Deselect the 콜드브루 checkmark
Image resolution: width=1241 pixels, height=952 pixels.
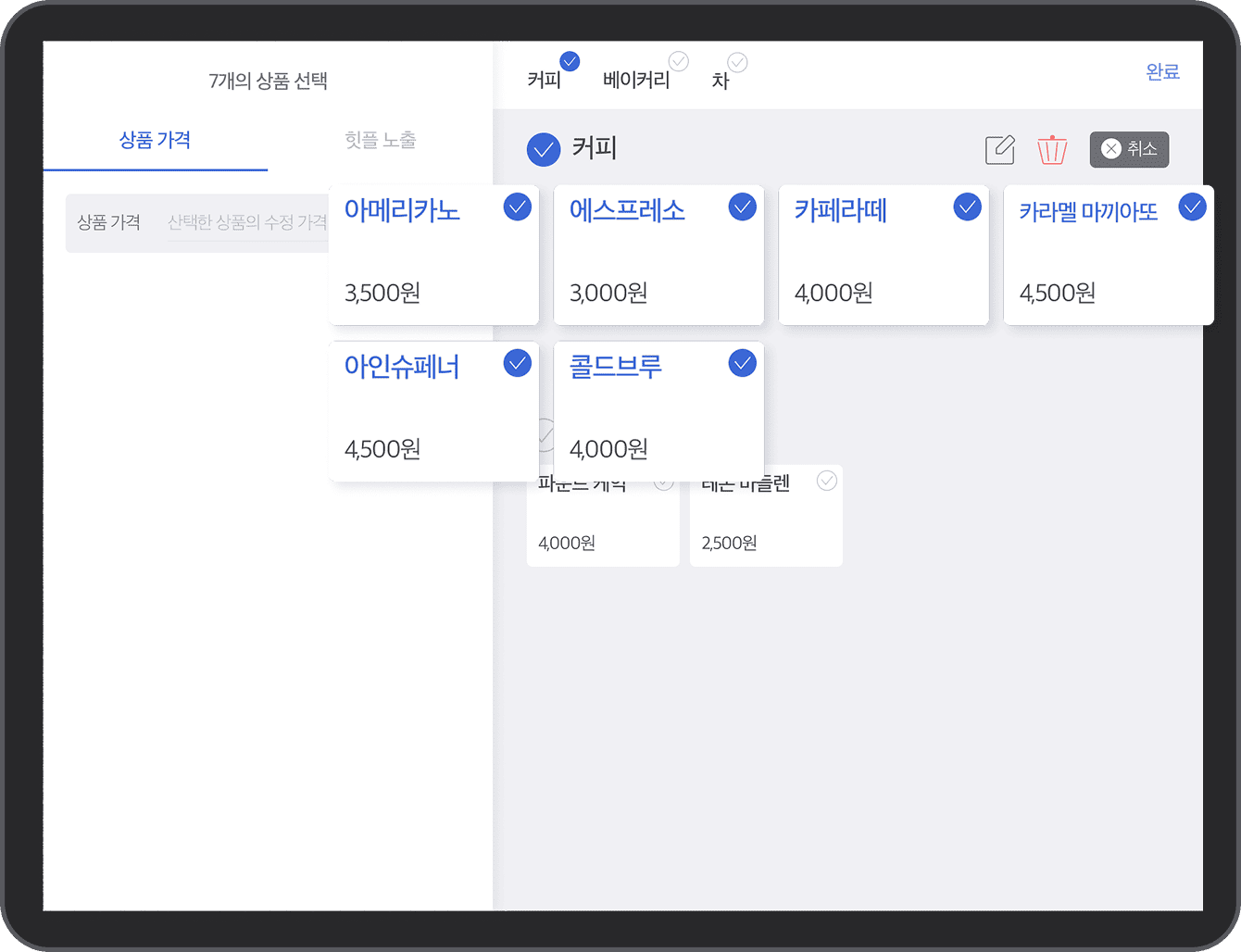[742, 364]
